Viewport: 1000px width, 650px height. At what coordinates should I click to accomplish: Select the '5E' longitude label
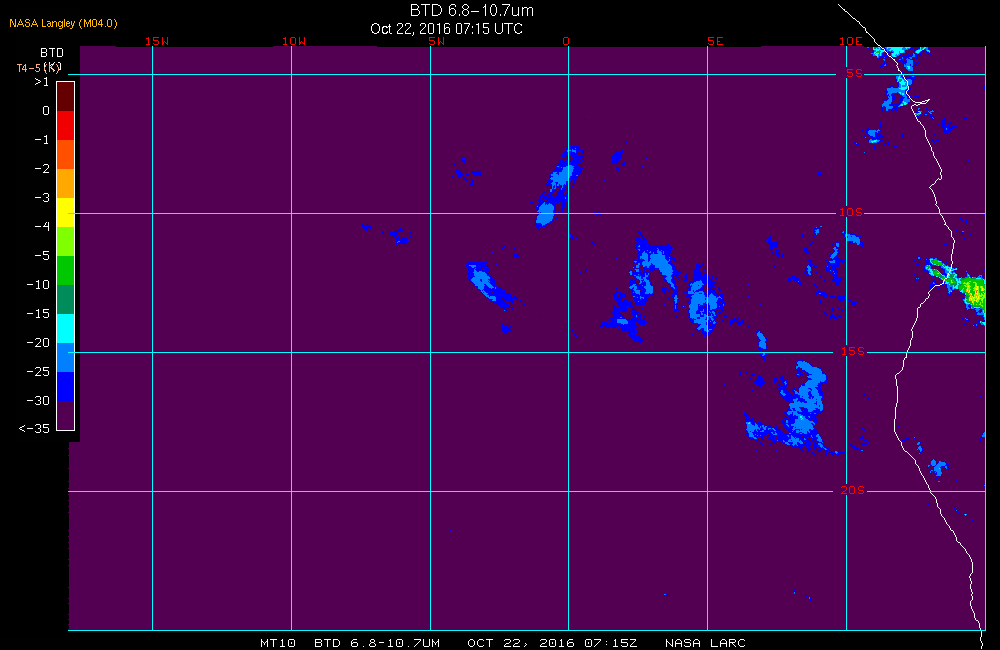pos(716,41)
